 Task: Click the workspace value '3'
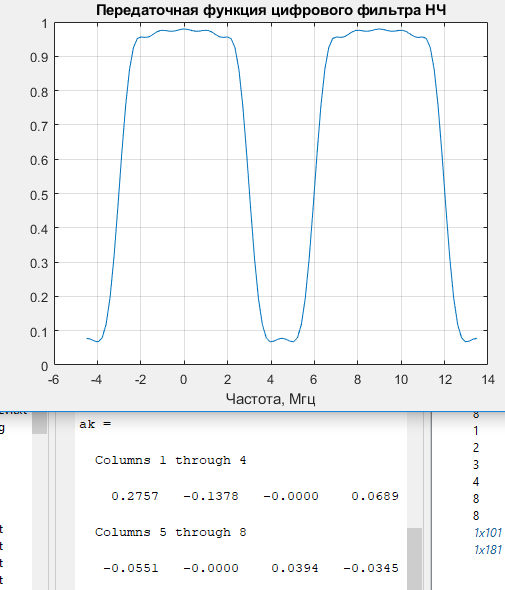coord(476,465)
